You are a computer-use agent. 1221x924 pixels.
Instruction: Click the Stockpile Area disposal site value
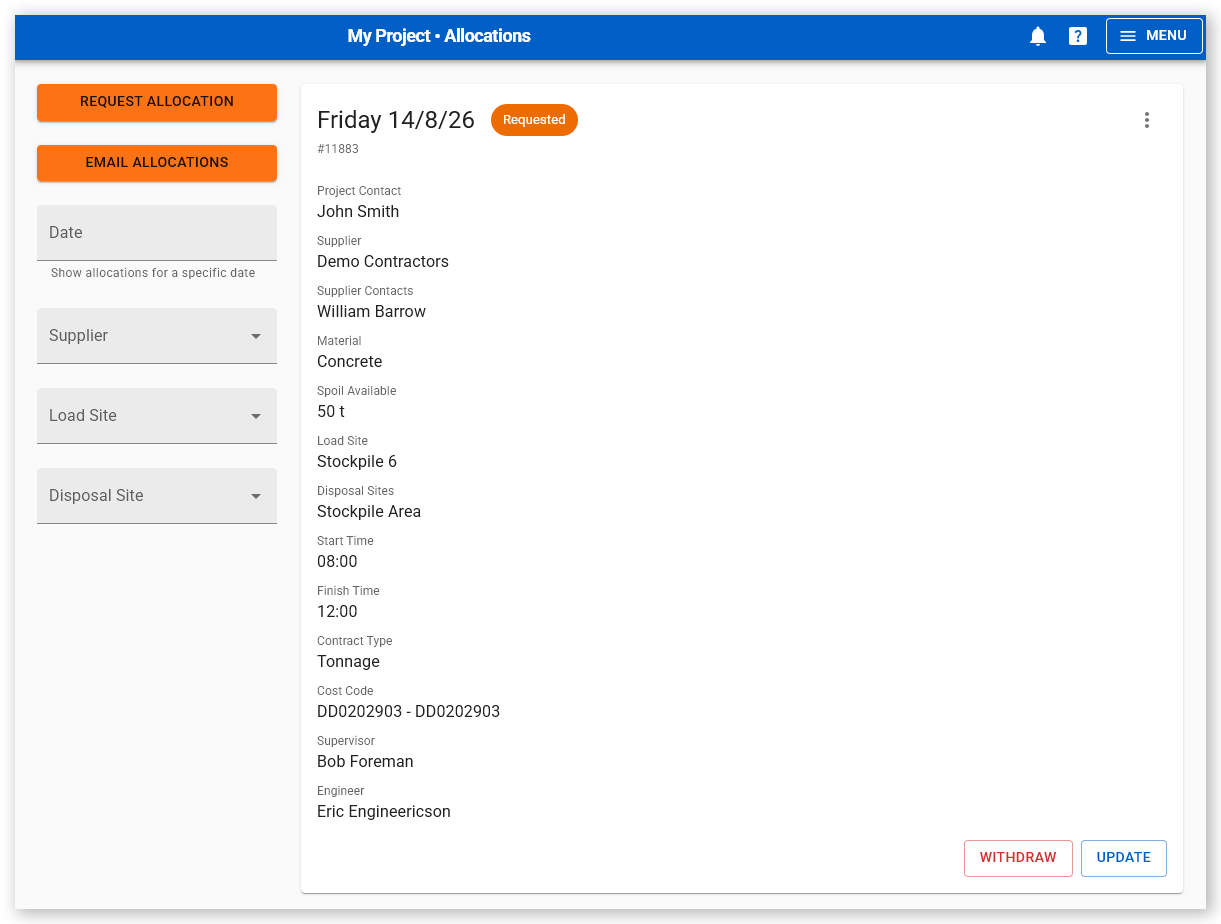[369, 512]
